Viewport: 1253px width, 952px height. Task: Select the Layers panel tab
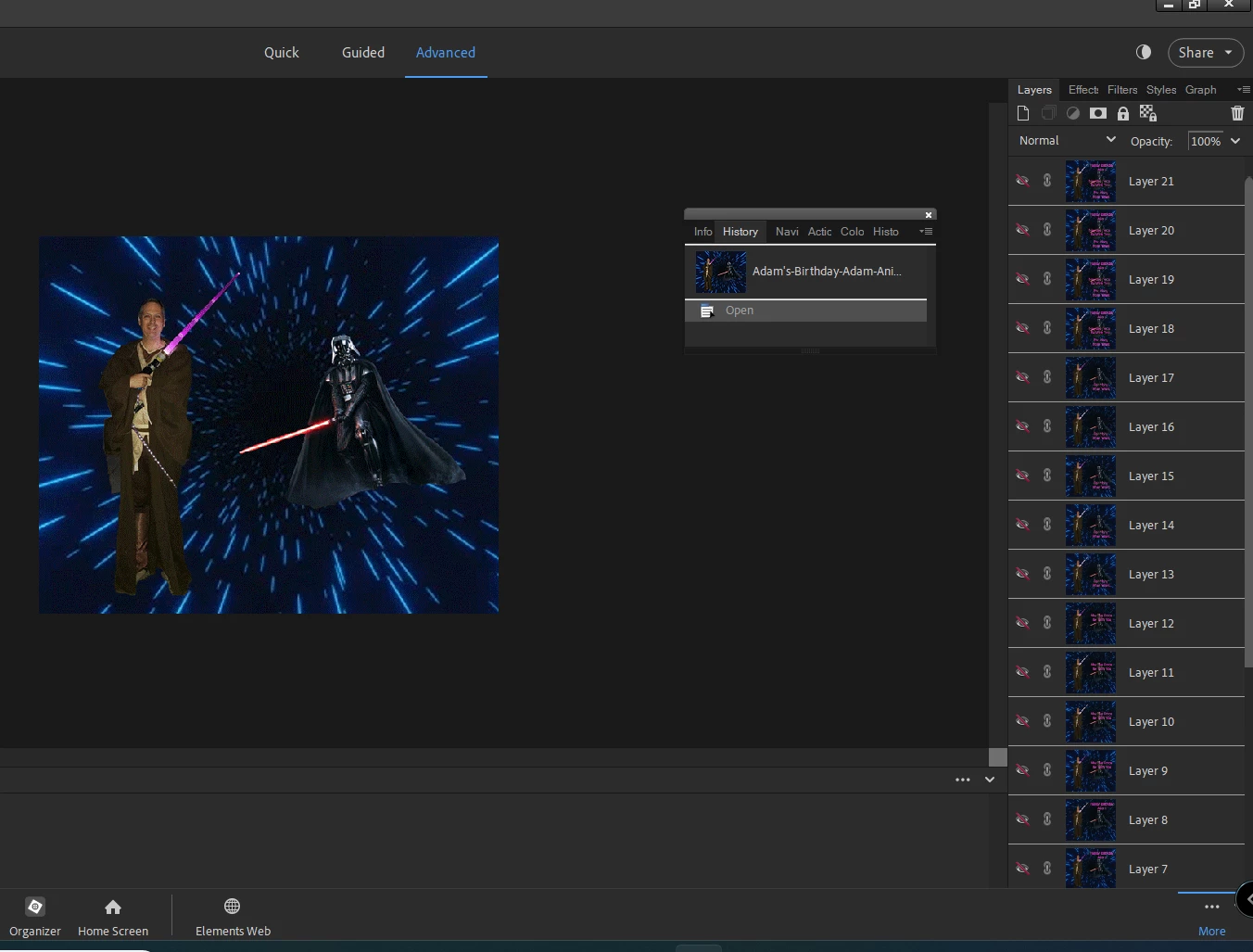click(x=1034, y=90)
